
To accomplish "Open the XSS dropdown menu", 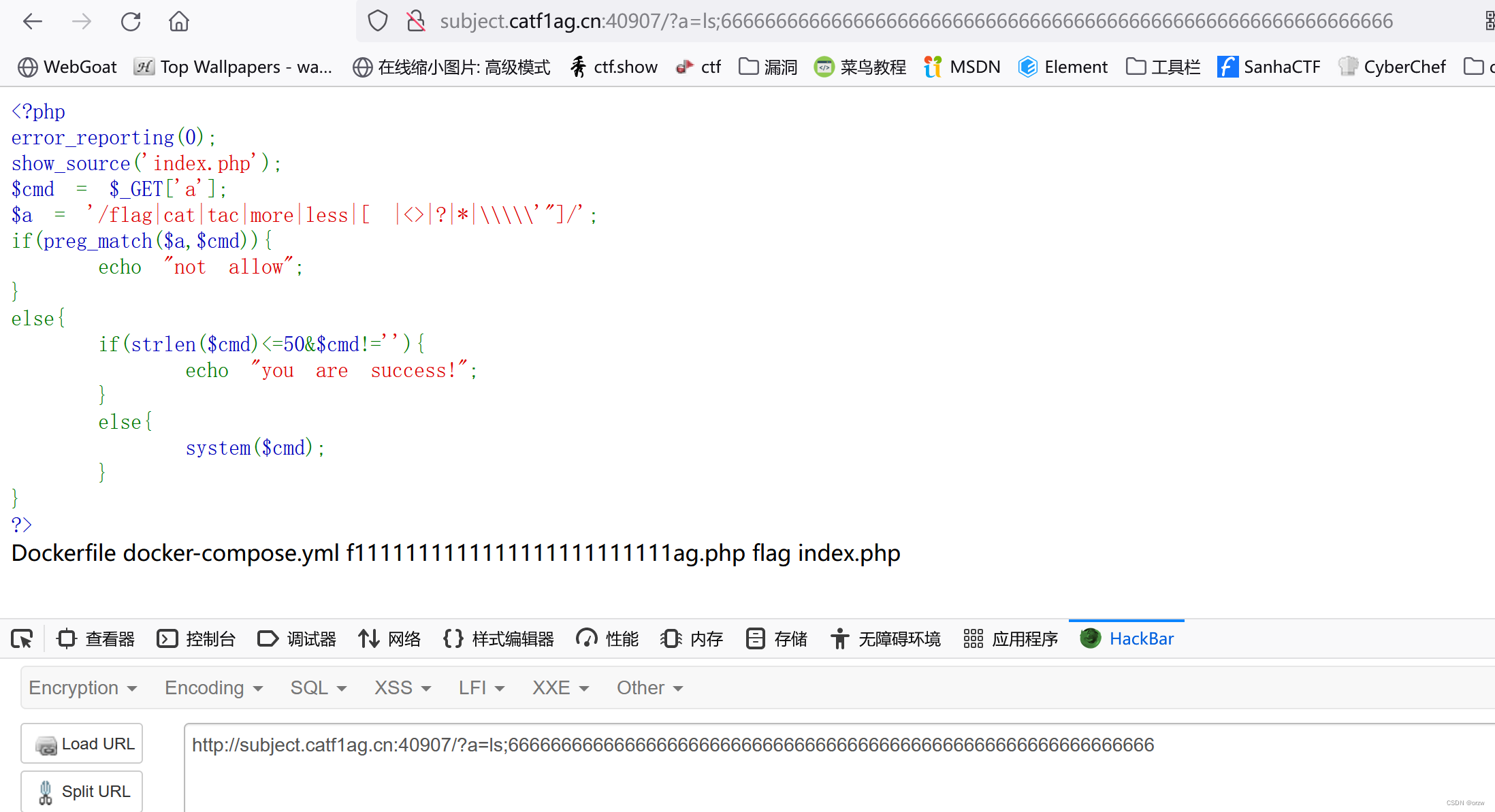I will pyautogui.click(x=402, y=687).
